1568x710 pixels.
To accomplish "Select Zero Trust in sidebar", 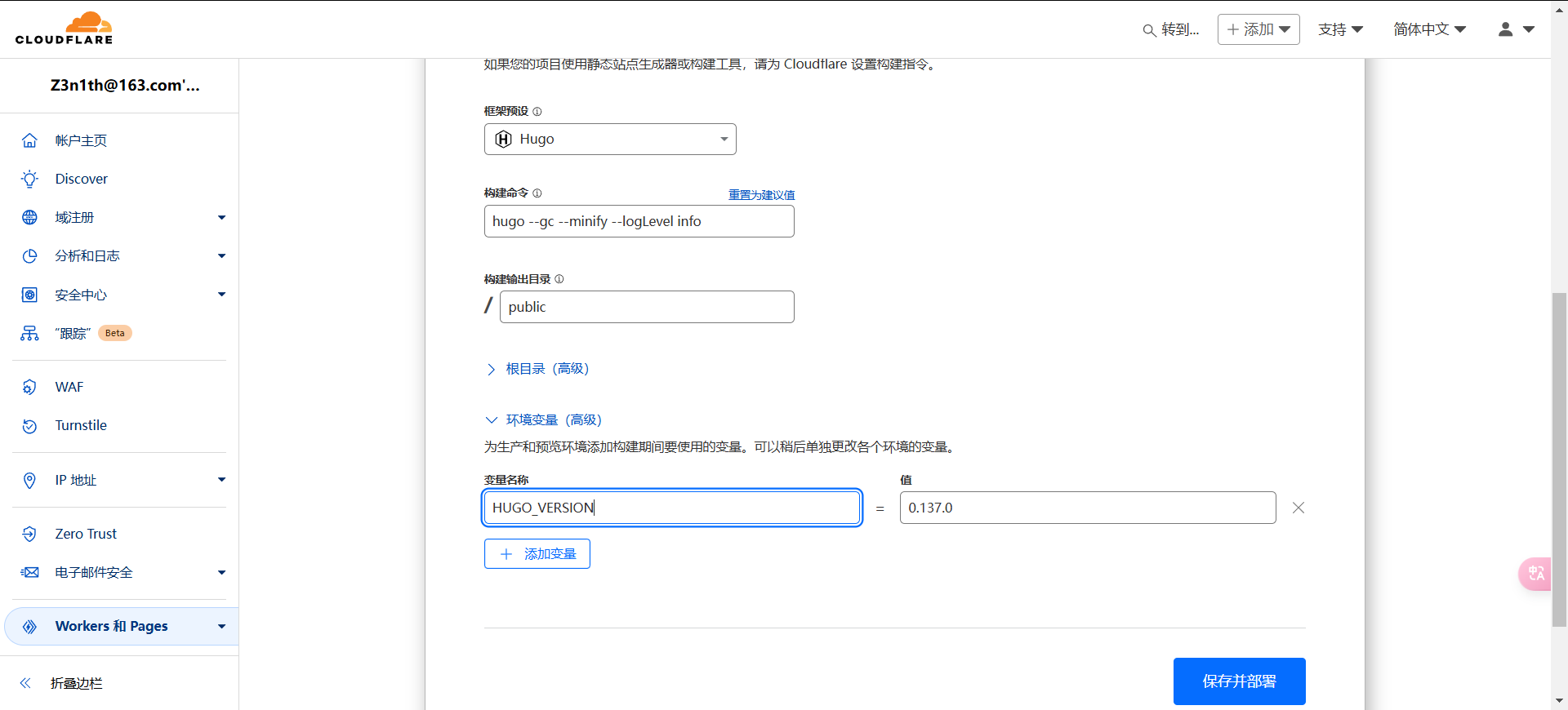I will click(86, 534).
